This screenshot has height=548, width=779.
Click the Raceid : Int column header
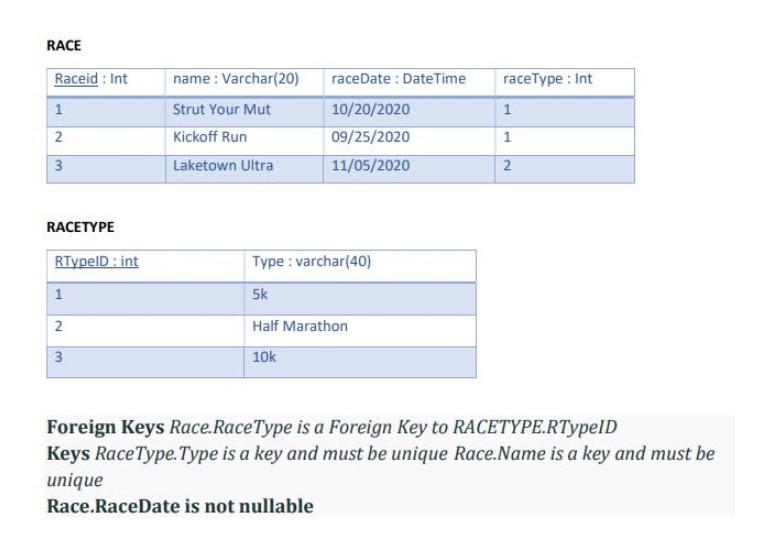(x=106, y=82)
